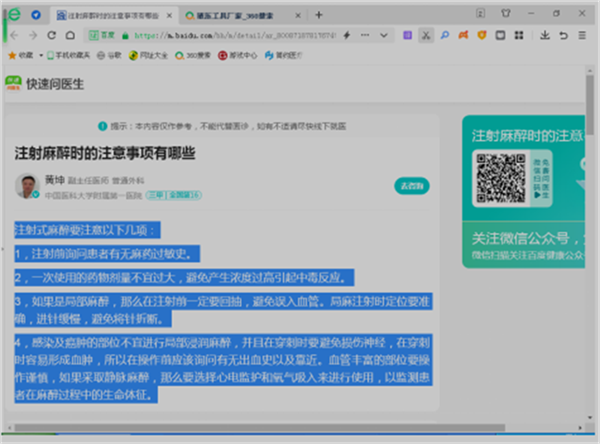Viewport: 600px width, 444px height.
Task: Click the orange shield extension icon
Action: [482, 36]
